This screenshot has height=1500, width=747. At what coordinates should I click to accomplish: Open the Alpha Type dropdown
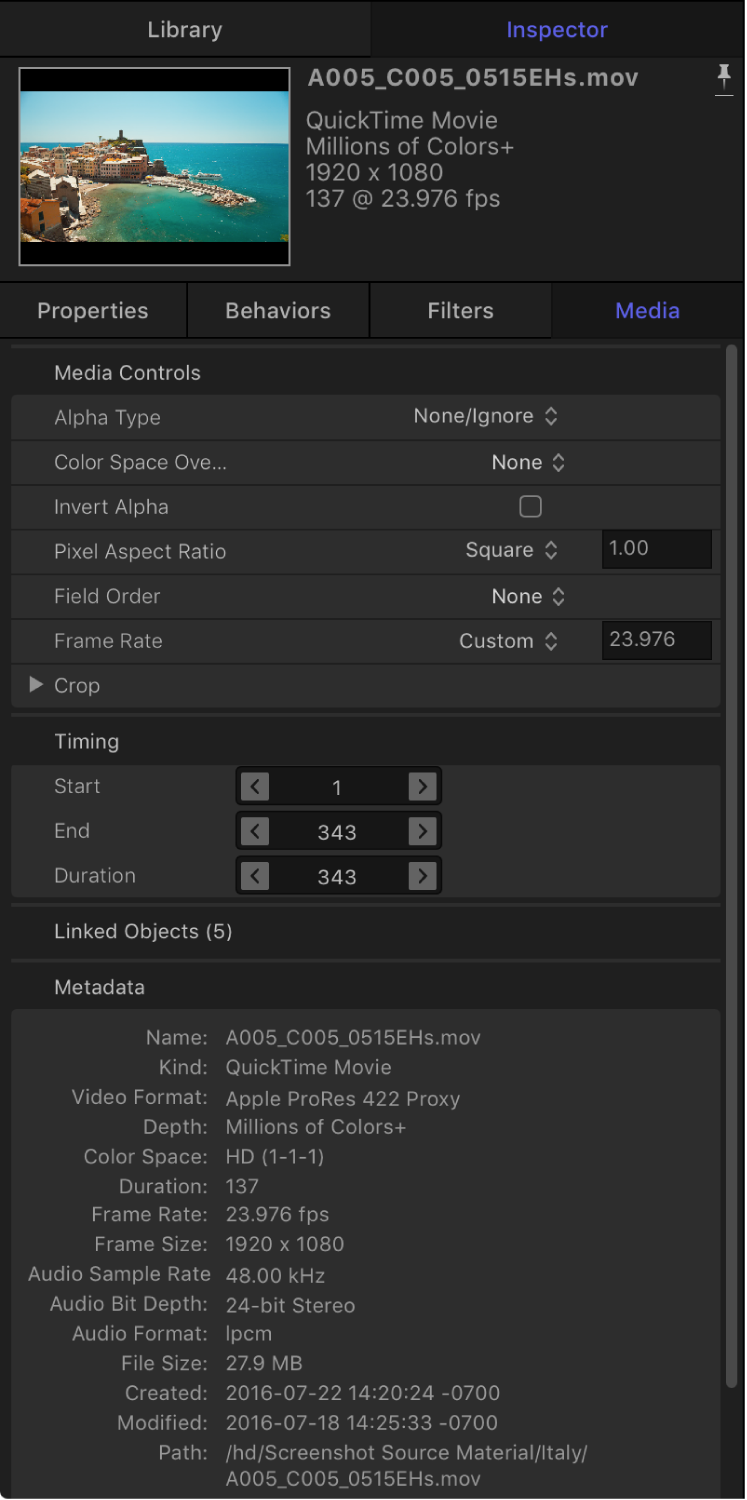pyautogui.click(x=486, y=417)
